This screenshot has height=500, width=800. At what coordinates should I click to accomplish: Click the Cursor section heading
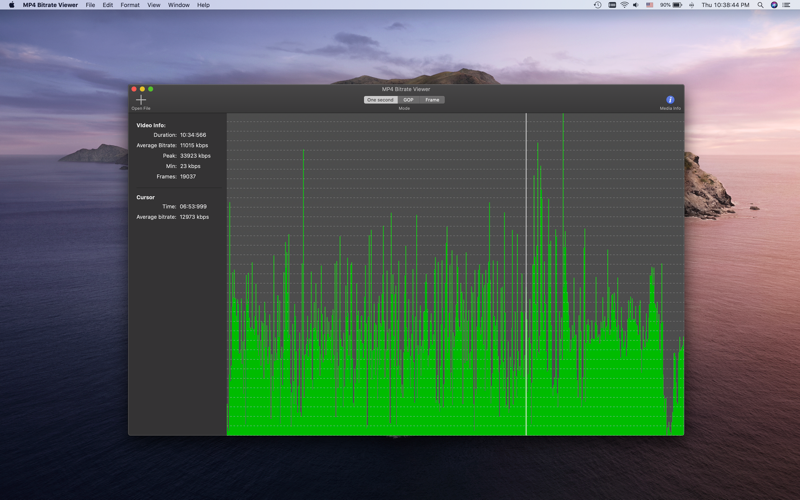coord(145,197)
